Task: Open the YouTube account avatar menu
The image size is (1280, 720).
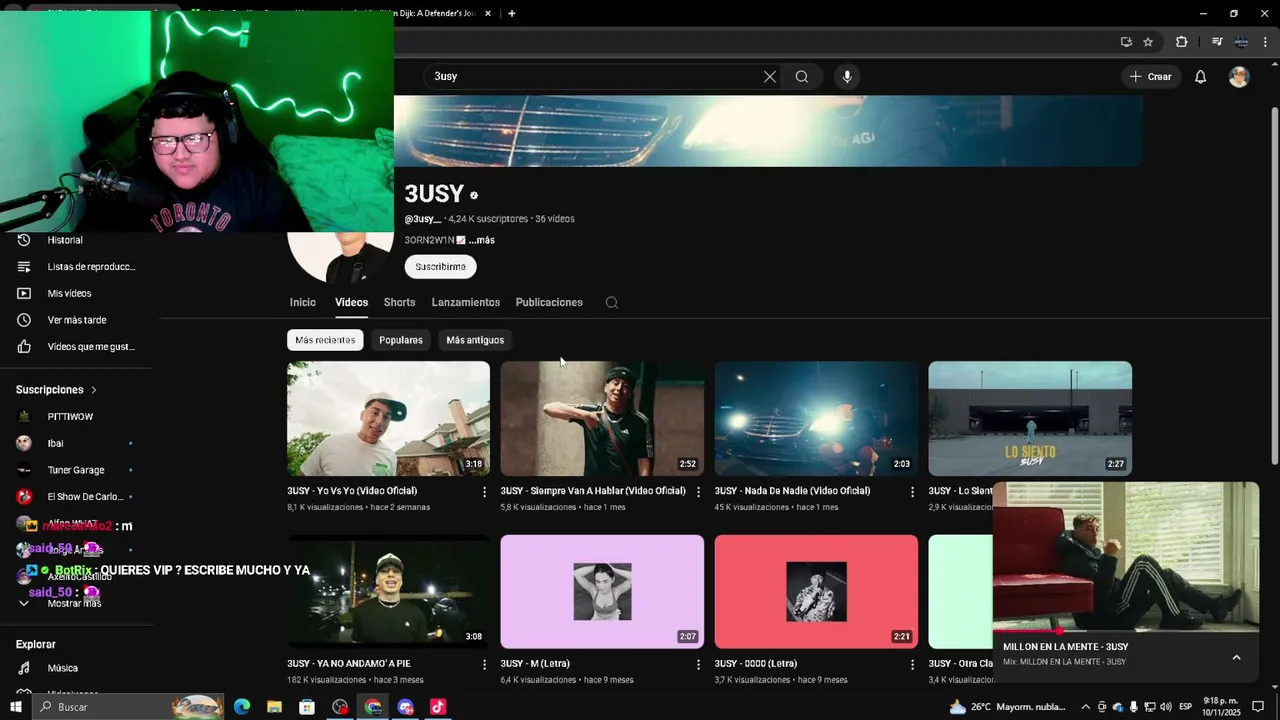Action: click(x=1239, y=77)
